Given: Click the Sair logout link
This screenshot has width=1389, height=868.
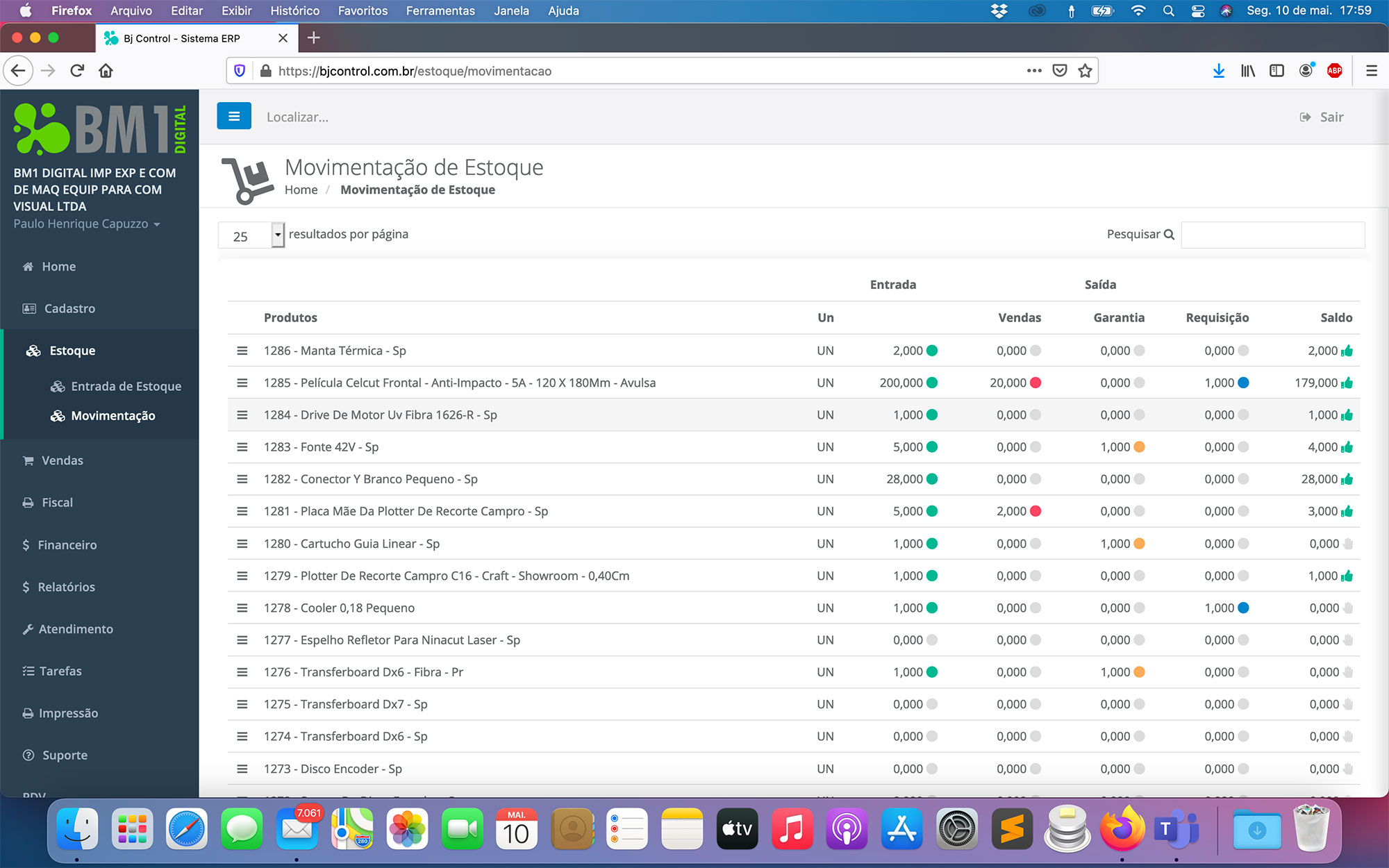Looking at the screenshot, I should 1322,117.
